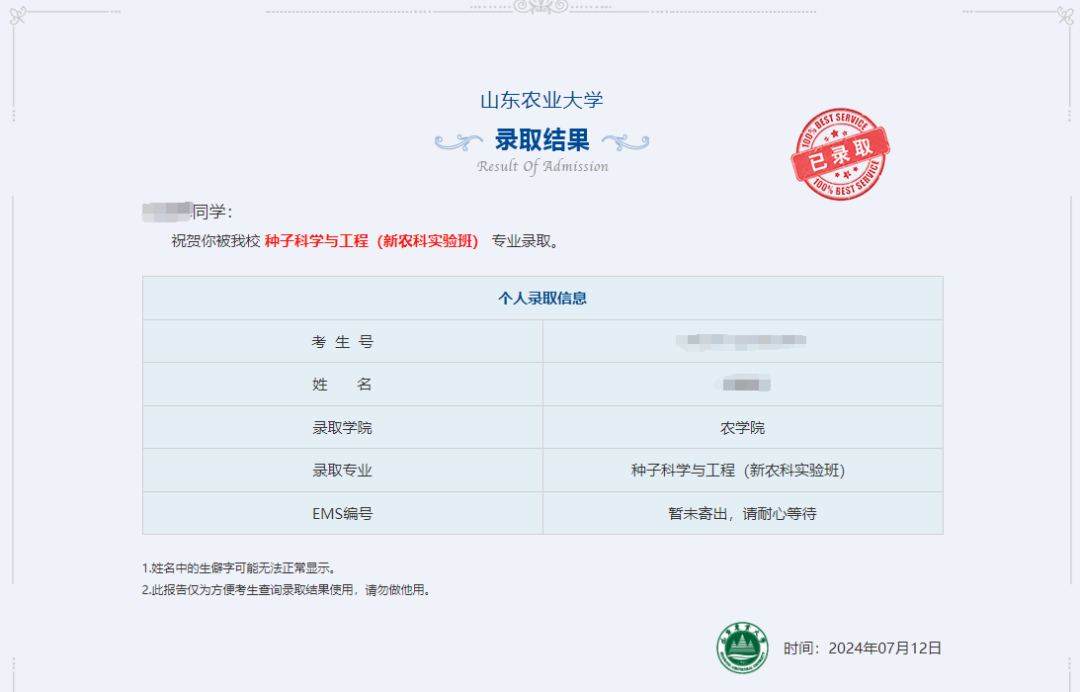This screenshot has width=1080, height=692.
Task: Click the 录取专业 value in table
Action: pos(738,470)
